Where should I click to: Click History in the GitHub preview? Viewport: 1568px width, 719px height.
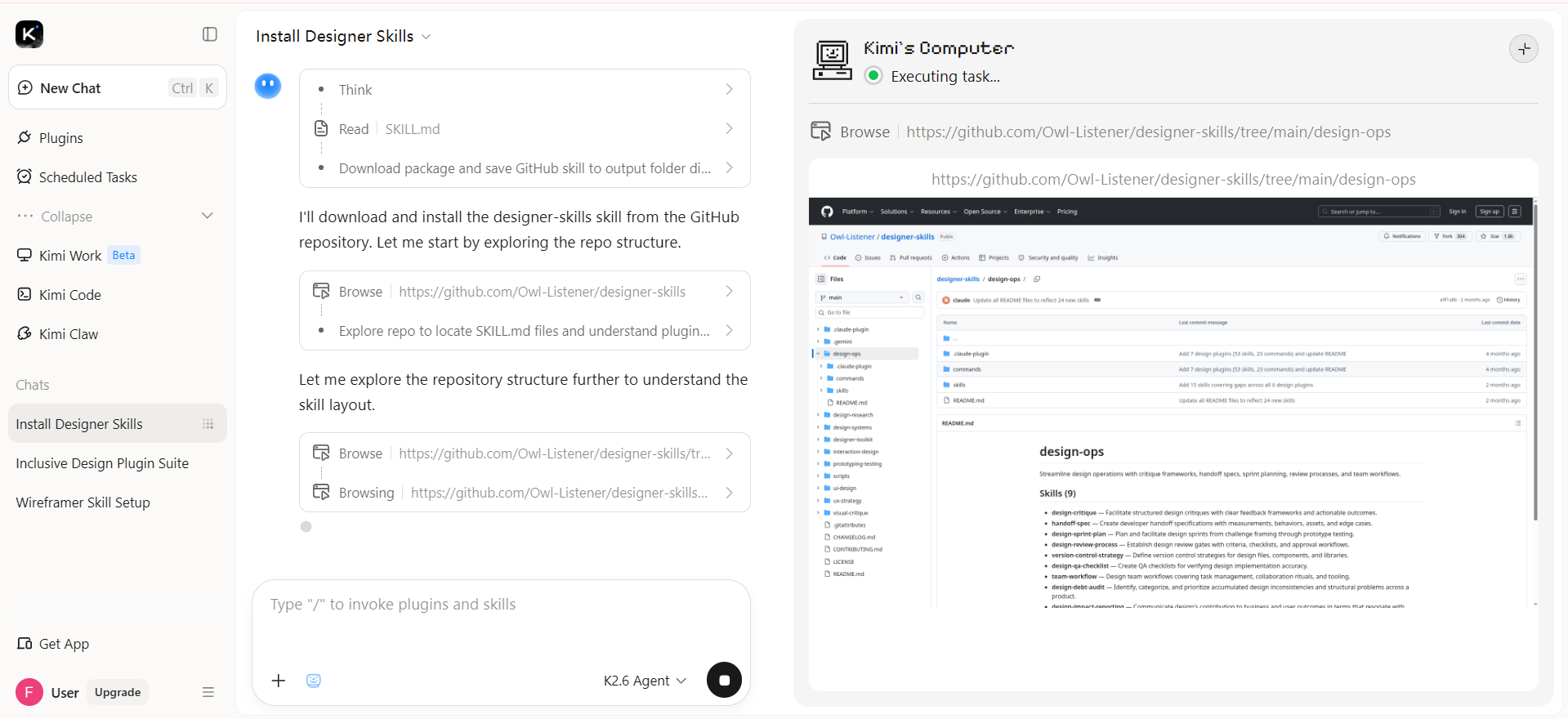click(1508, 300)
